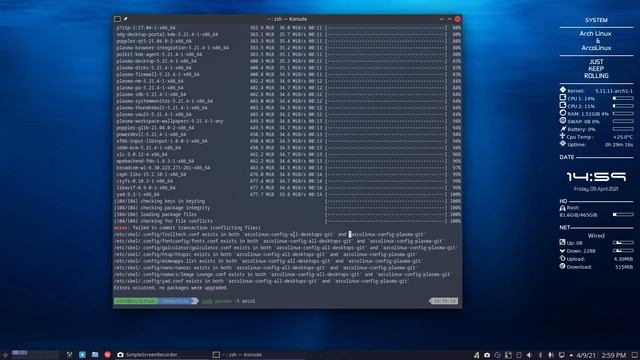Click the /etc/skel/.config/yad.conf conflict line
The height and width of the screenshot is (360, 640).
pos(261,281)
